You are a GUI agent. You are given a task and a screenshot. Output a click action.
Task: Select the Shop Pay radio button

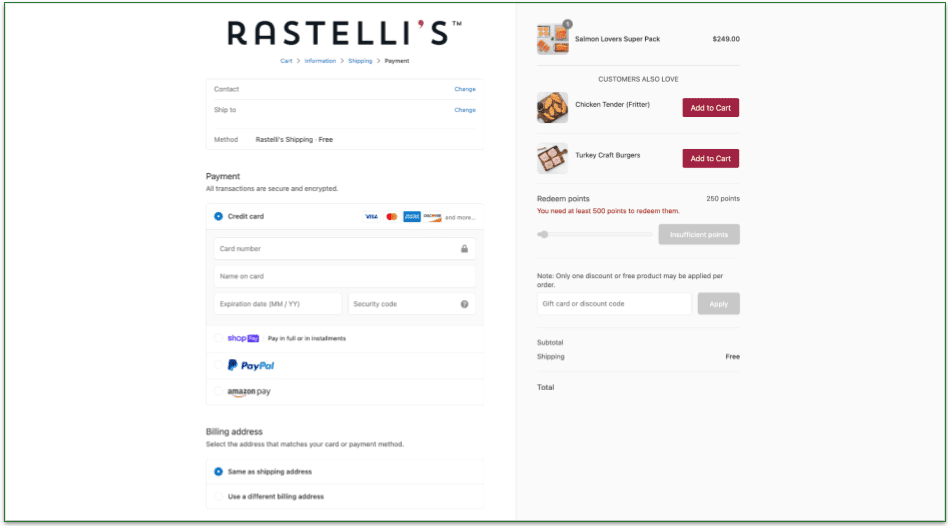(x=218, y=338)
